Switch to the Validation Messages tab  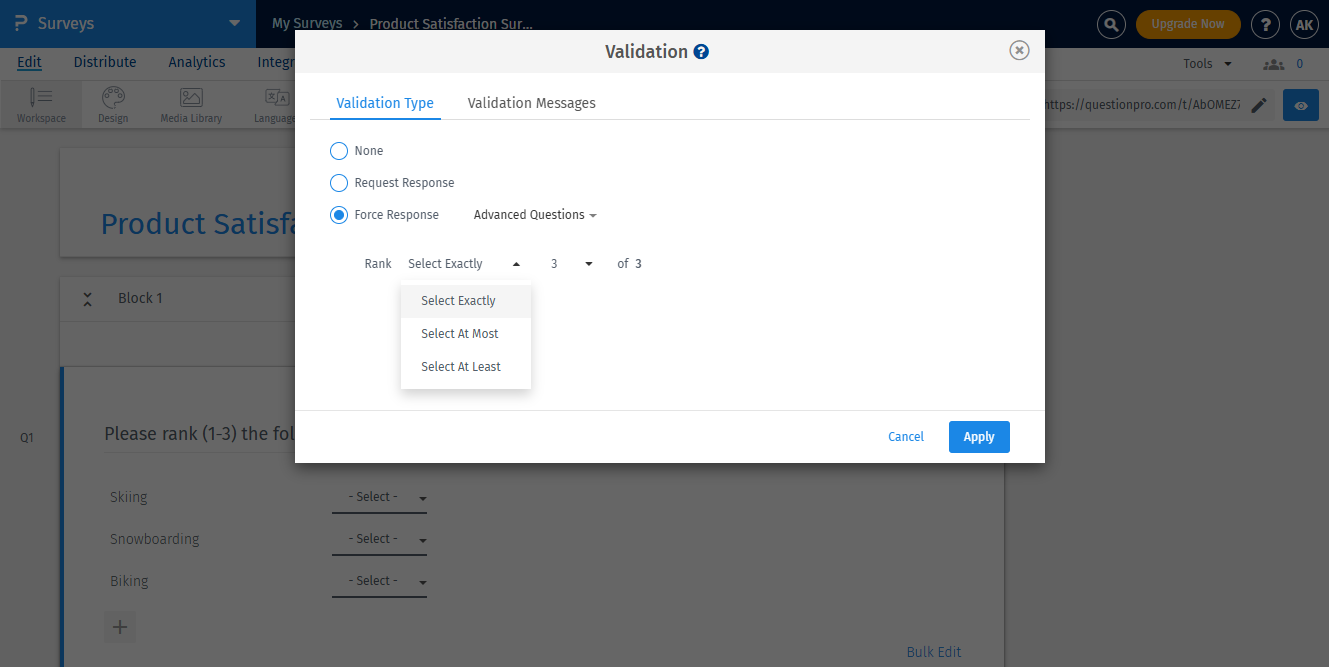(x=531, y=102)
